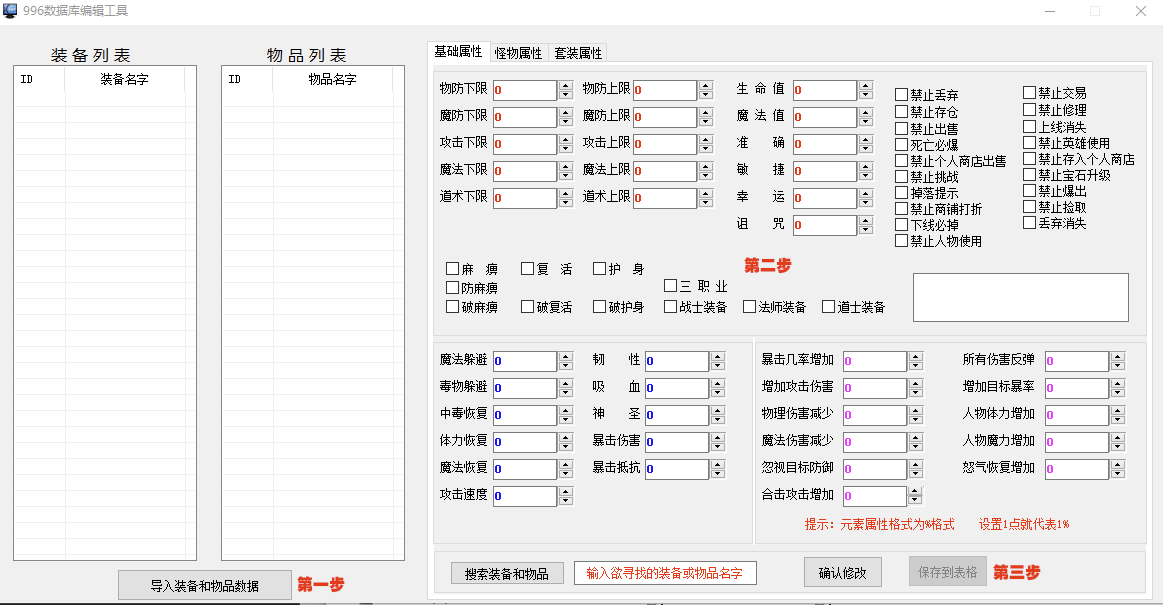The height and width of the screenshot is (605, 1163).
Task: Click the 神圣 value field
Action: pyautogui.click(x=677, y=415)
